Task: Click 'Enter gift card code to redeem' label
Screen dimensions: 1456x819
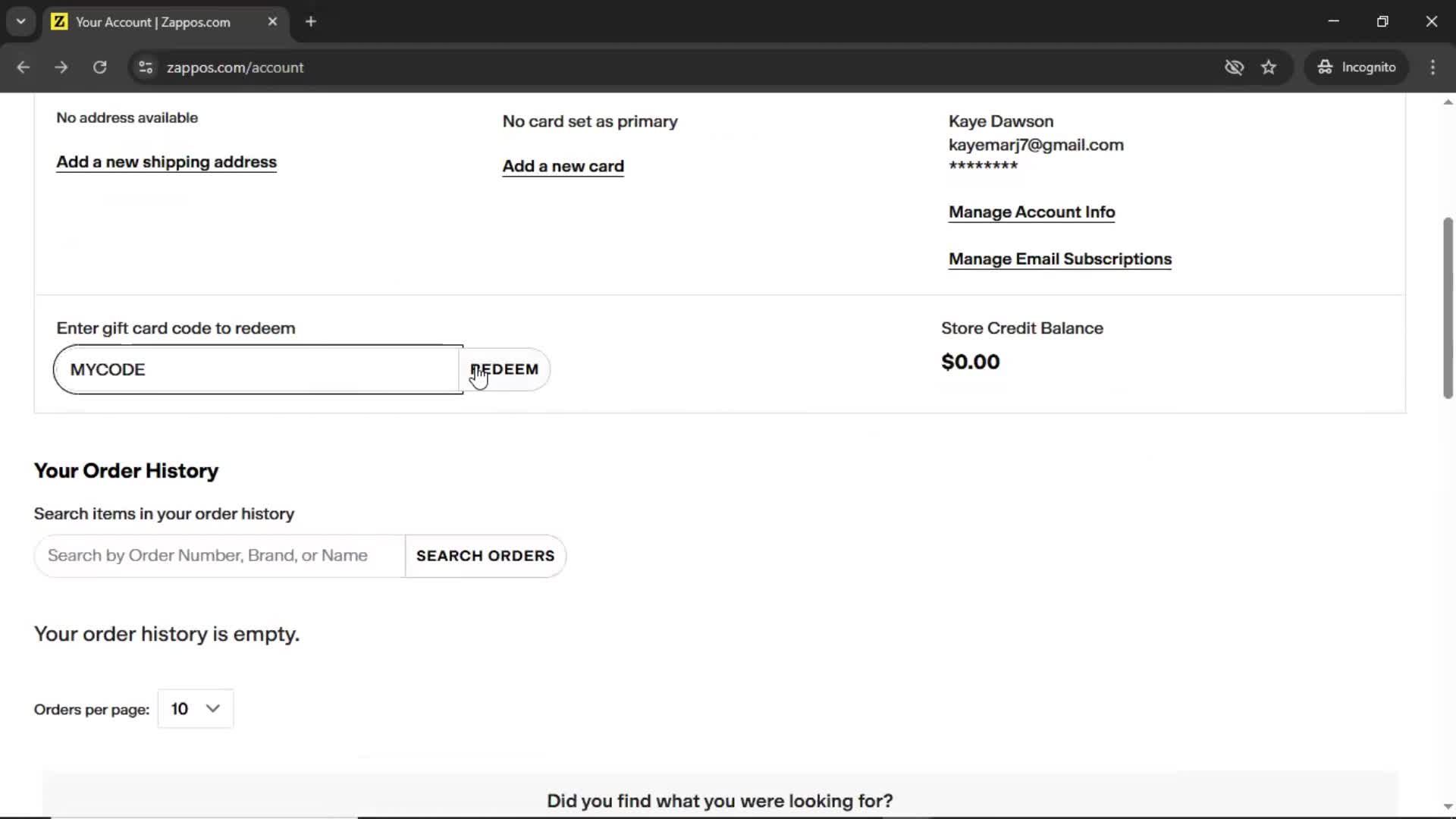Action: pos(176,328)
